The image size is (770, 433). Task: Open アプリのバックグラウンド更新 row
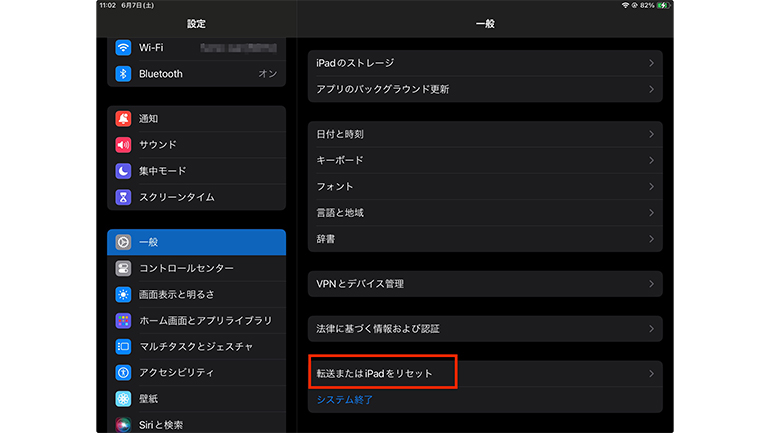(x=485, y=89)
